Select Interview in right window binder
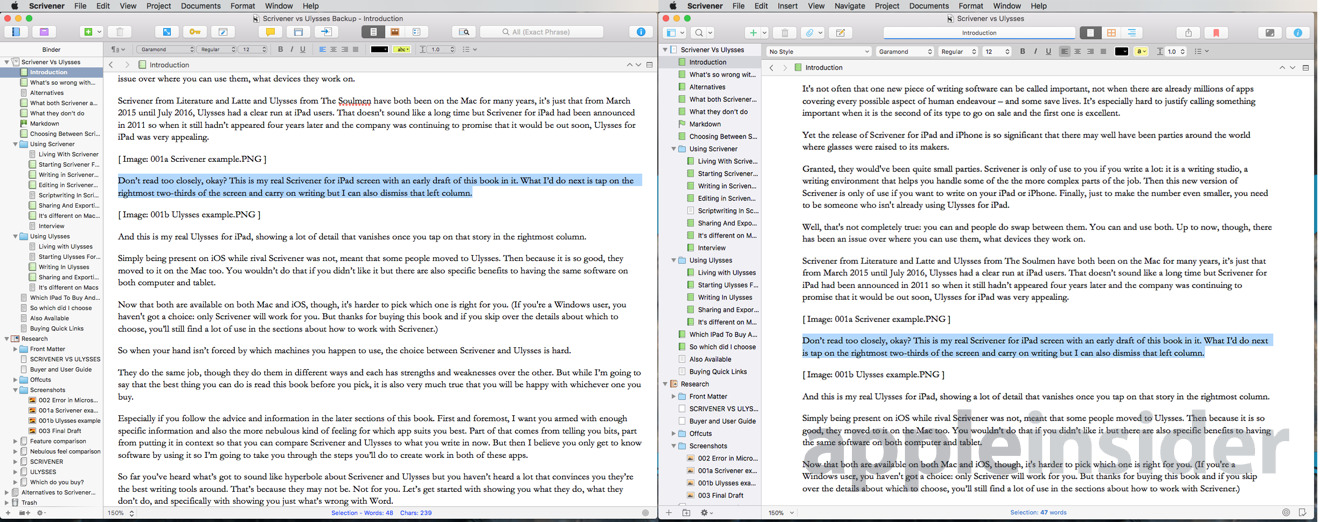This screenshot has width=1320, height=522. point(712,248)
